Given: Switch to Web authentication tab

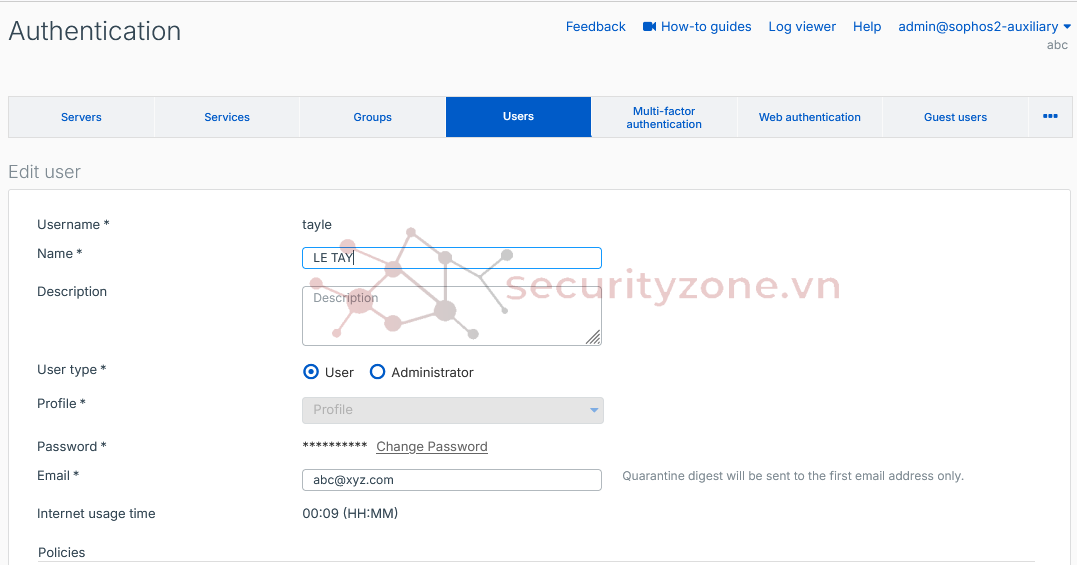Looking at the screenshot, I should click(809, 117).
